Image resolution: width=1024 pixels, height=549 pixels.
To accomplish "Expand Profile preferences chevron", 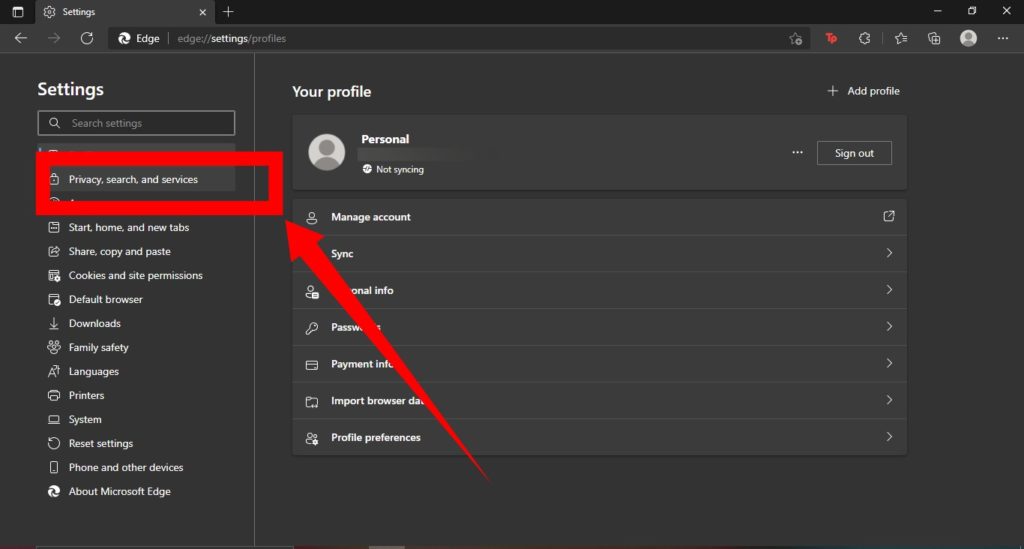I will [x=889, y=436].
